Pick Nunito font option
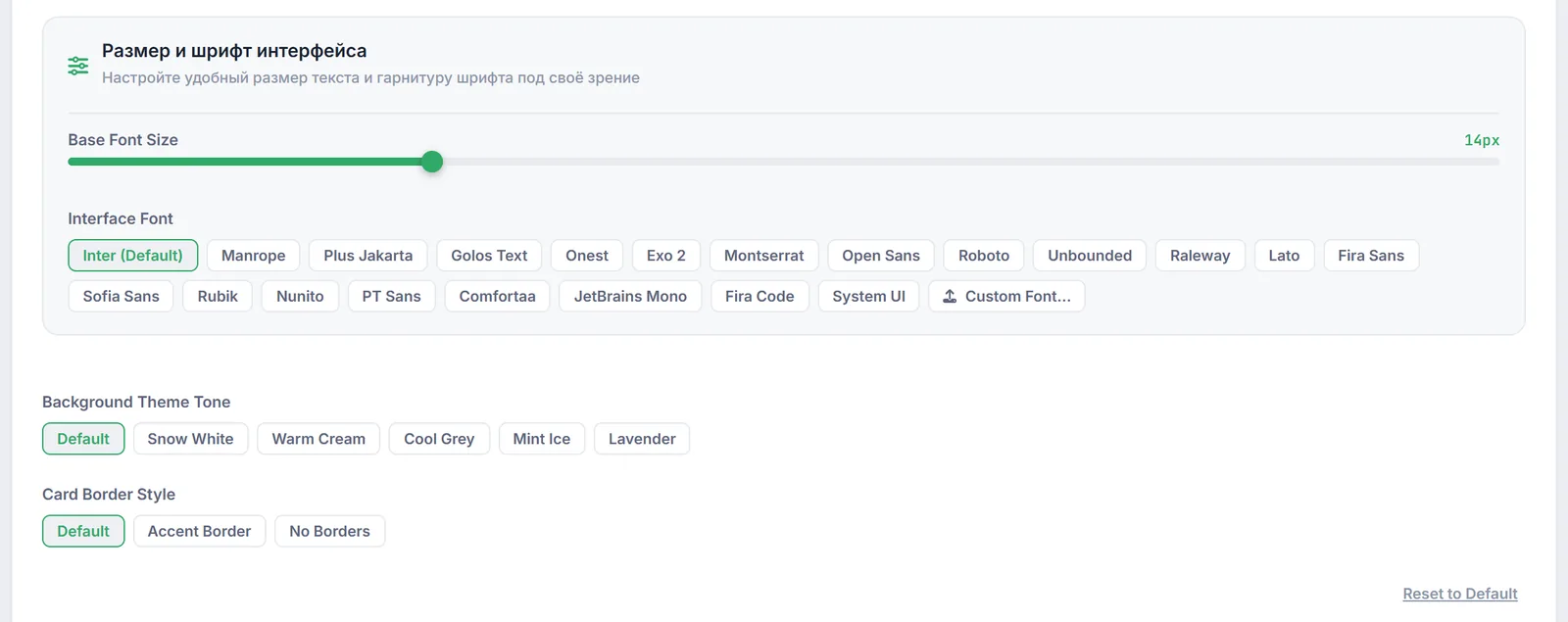Screen dimensions: 1568x622 pos(300,296)
